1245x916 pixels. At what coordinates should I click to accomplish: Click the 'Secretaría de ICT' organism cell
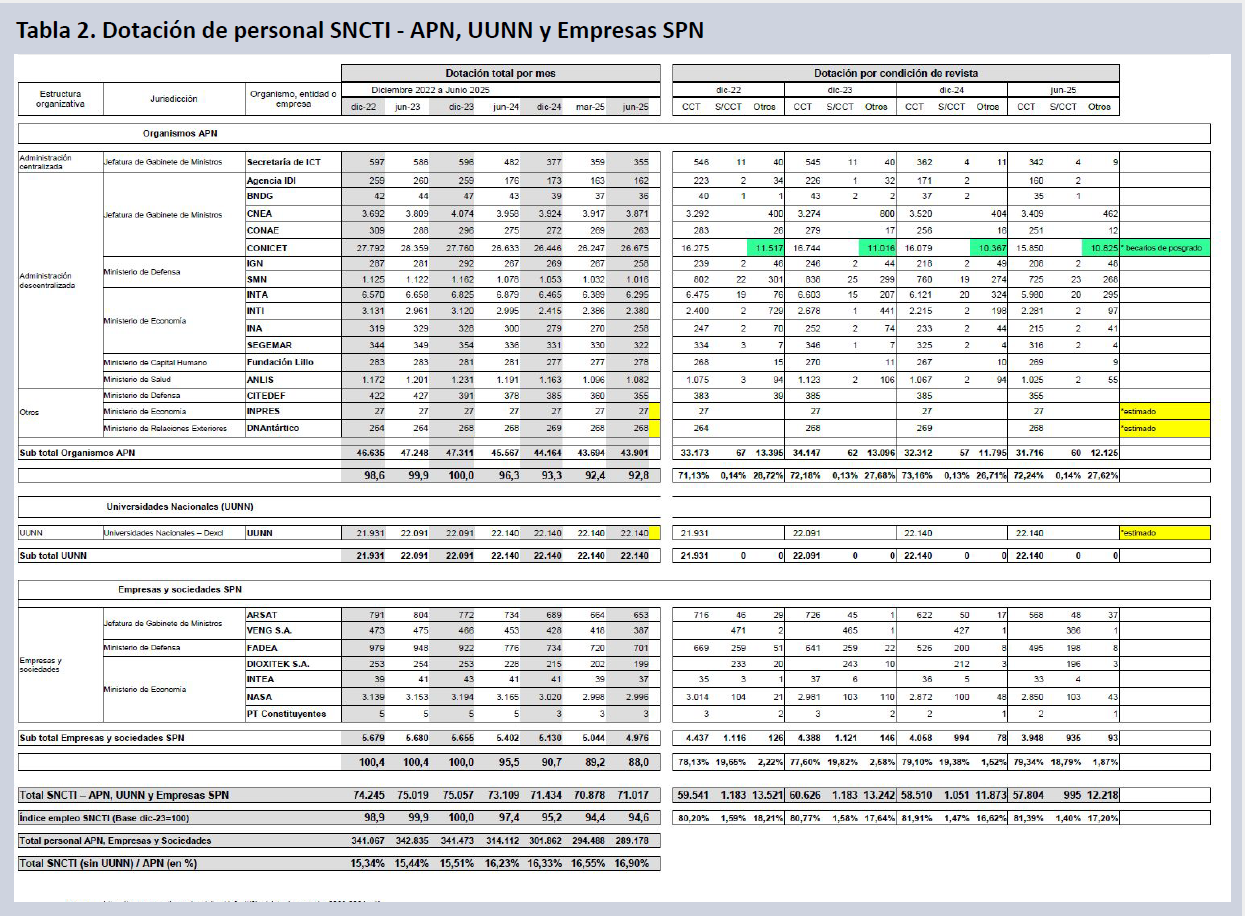(x=283, y=162)
